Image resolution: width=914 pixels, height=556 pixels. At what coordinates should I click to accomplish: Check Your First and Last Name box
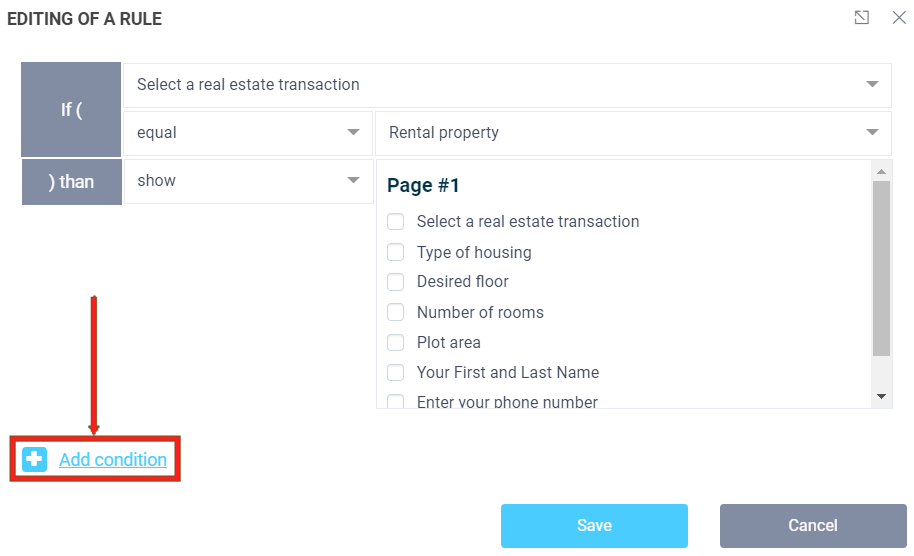point(396,372)
